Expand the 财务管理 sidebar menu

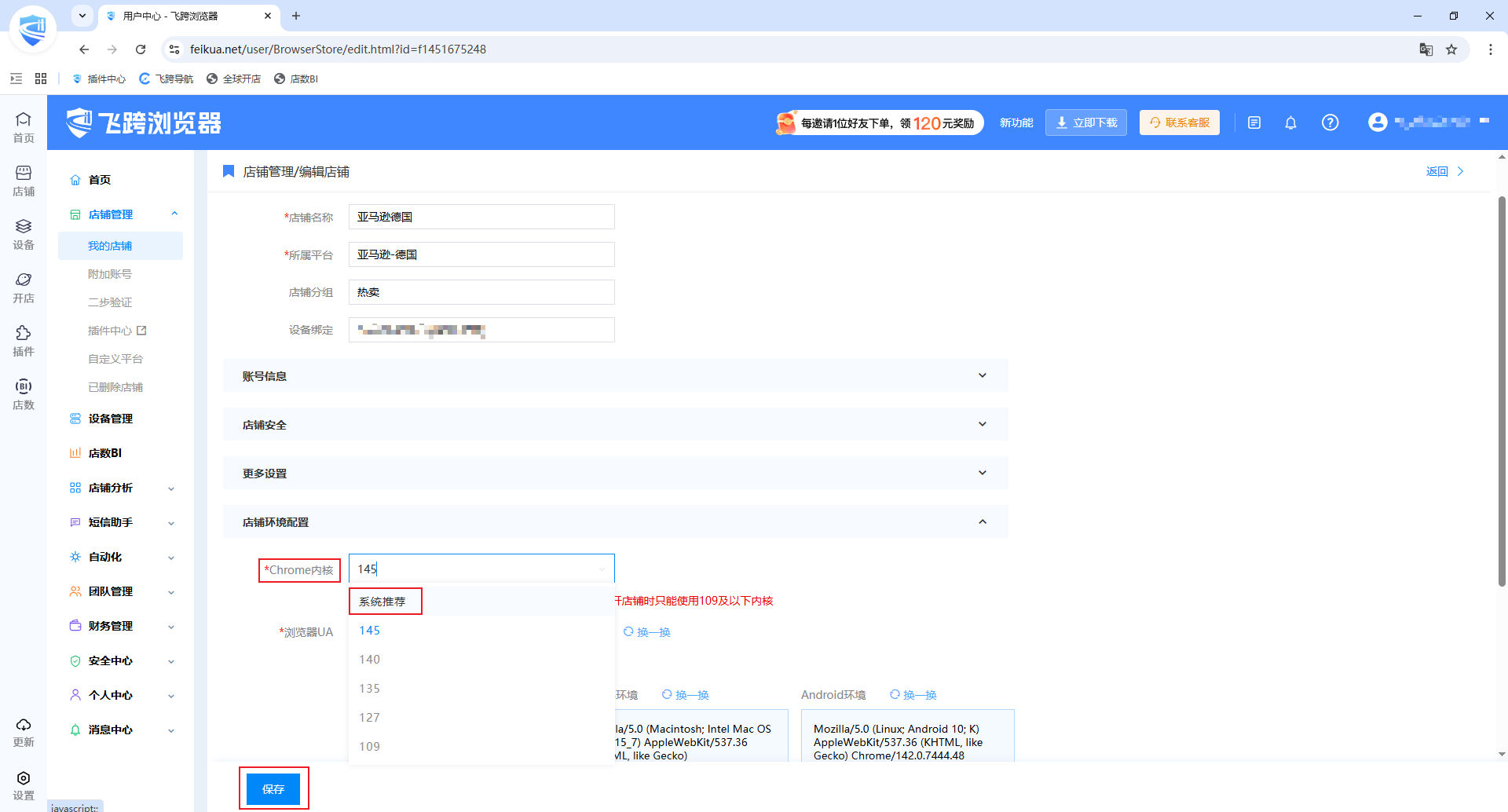pyautogui.click(x=122, y=626)
